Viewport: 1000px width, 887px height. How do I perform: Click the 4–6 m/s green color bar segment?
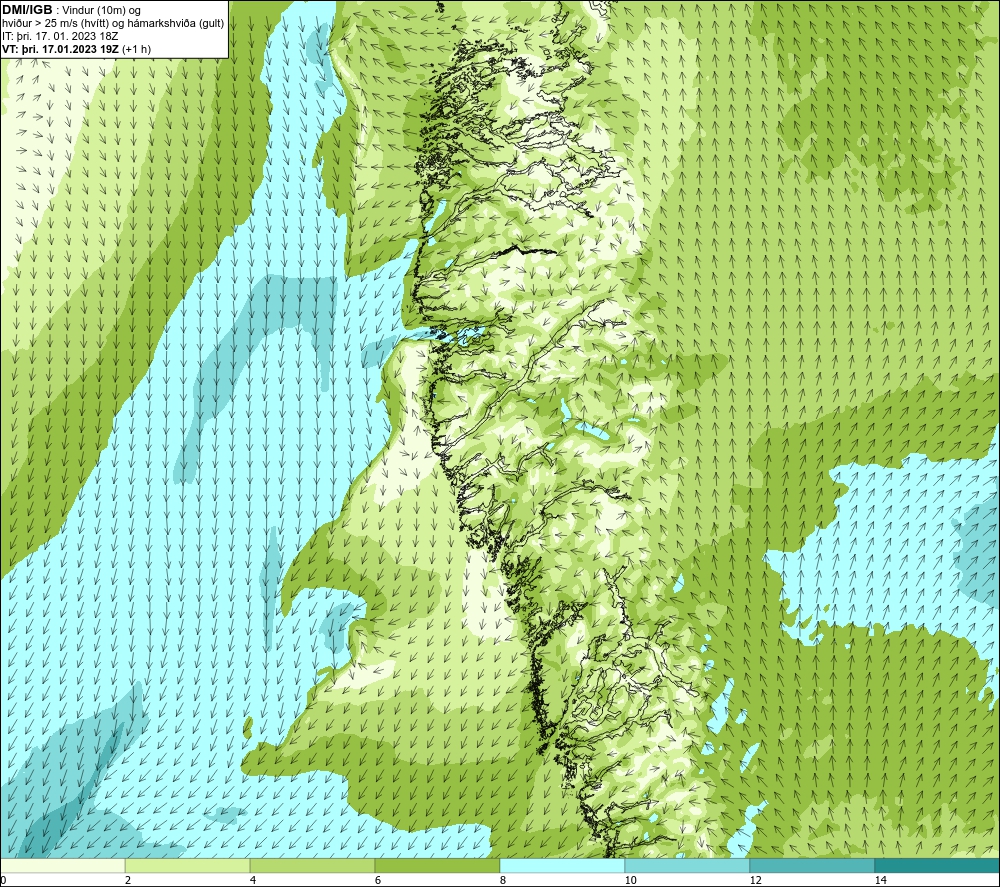coord(312,865)
